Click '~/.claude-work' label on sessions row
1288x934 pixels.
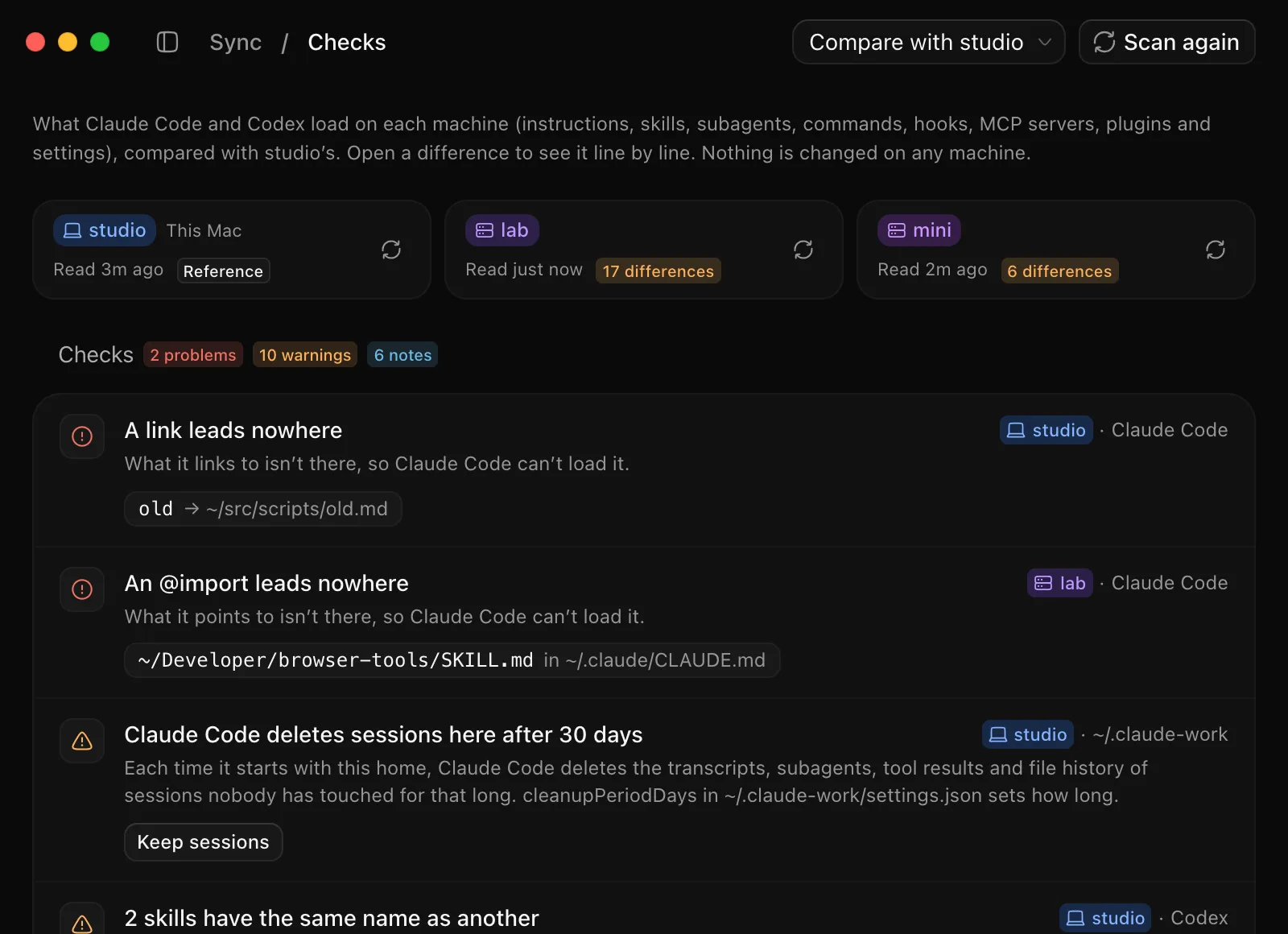[x=1160, y=734]
